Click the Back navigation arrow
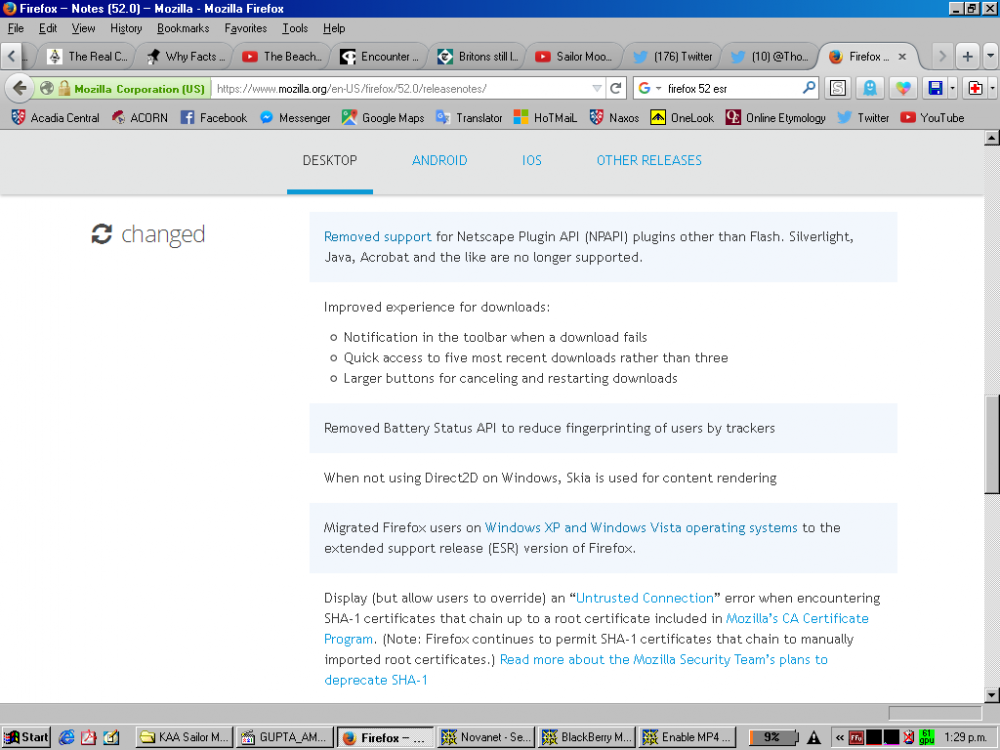The width and height of the screenshot is (1000, 750). tap(18, 89)
